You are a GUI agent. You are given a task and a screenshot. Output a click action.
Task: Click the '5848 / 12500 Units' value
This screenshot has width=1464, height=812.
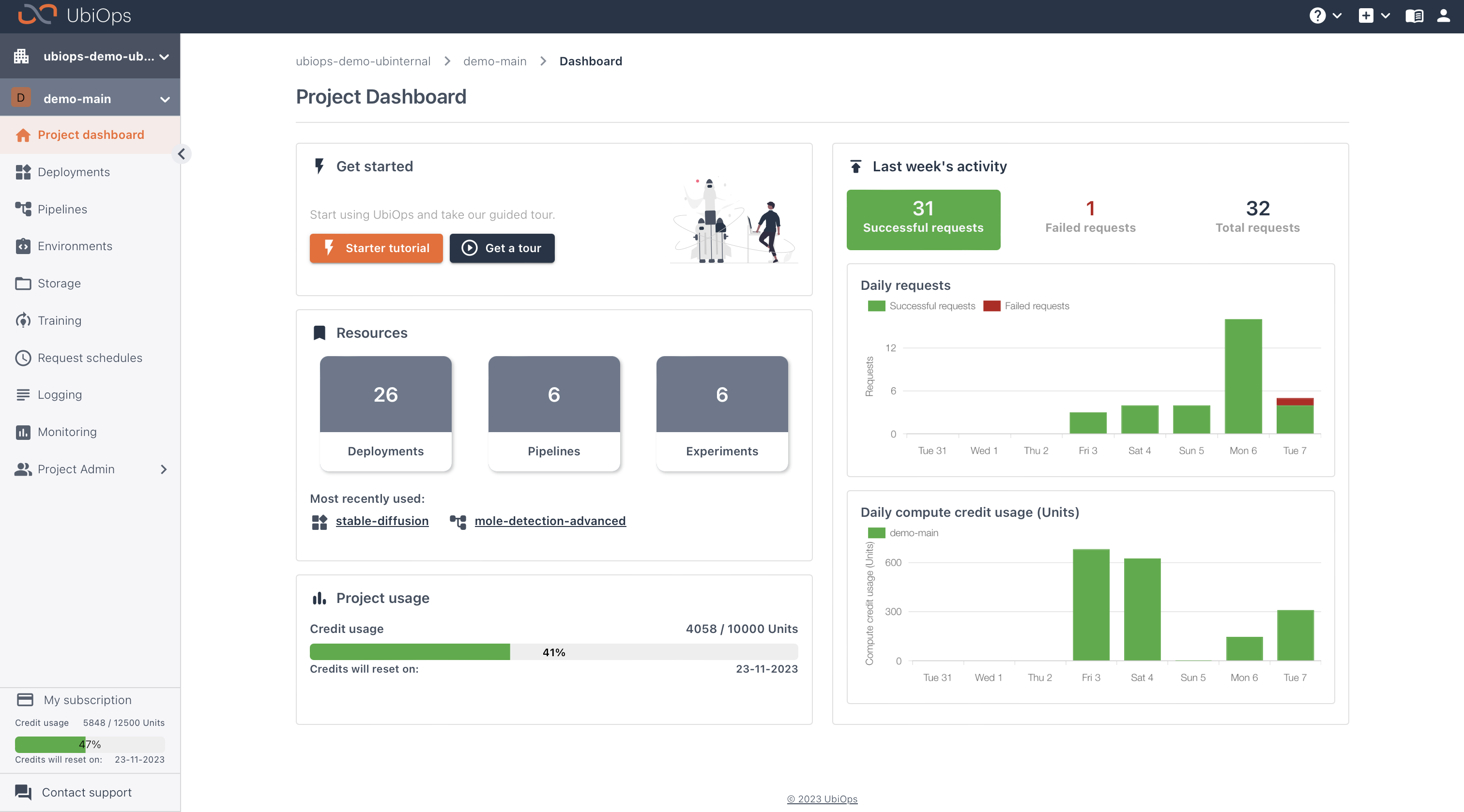124,723
